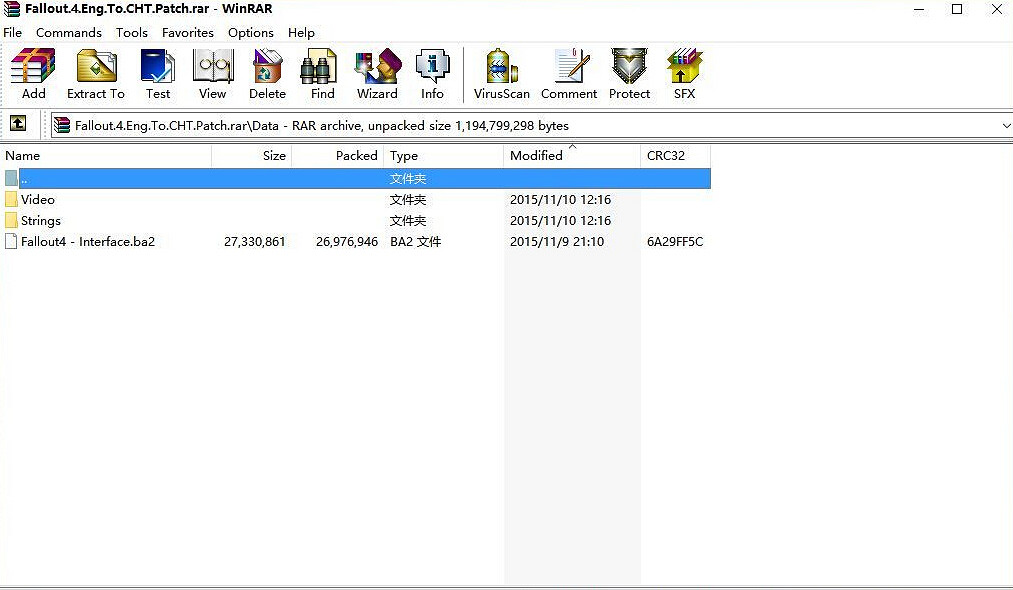The width and height of the screenshot is (1013, 590).
Task: Show archive Info
Action: tap(432, 74)
